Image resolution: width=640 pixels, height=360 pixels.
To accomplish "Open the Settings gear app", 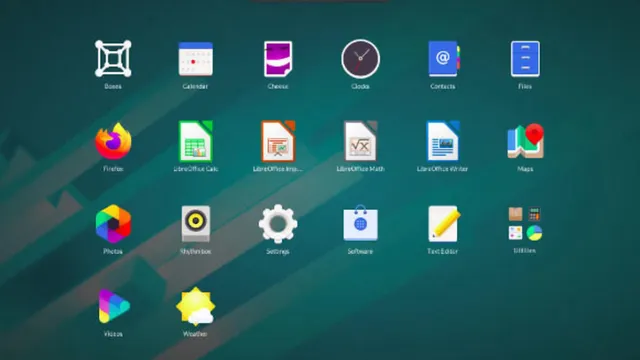I will point(278,224).
